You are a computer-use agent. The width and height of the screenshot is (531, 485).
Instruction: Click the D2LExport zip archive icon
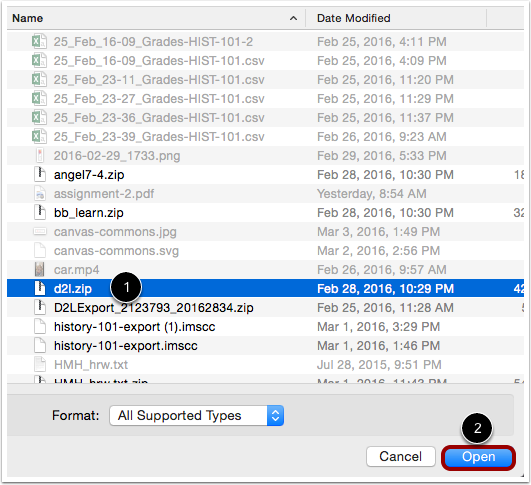40,307
